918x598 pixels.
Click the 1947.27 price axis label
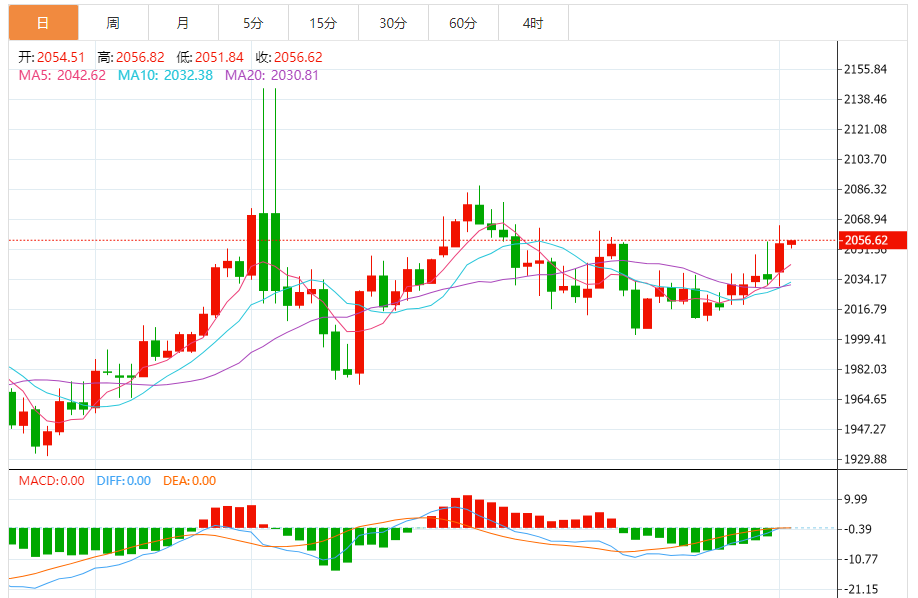tap(865, 429)
